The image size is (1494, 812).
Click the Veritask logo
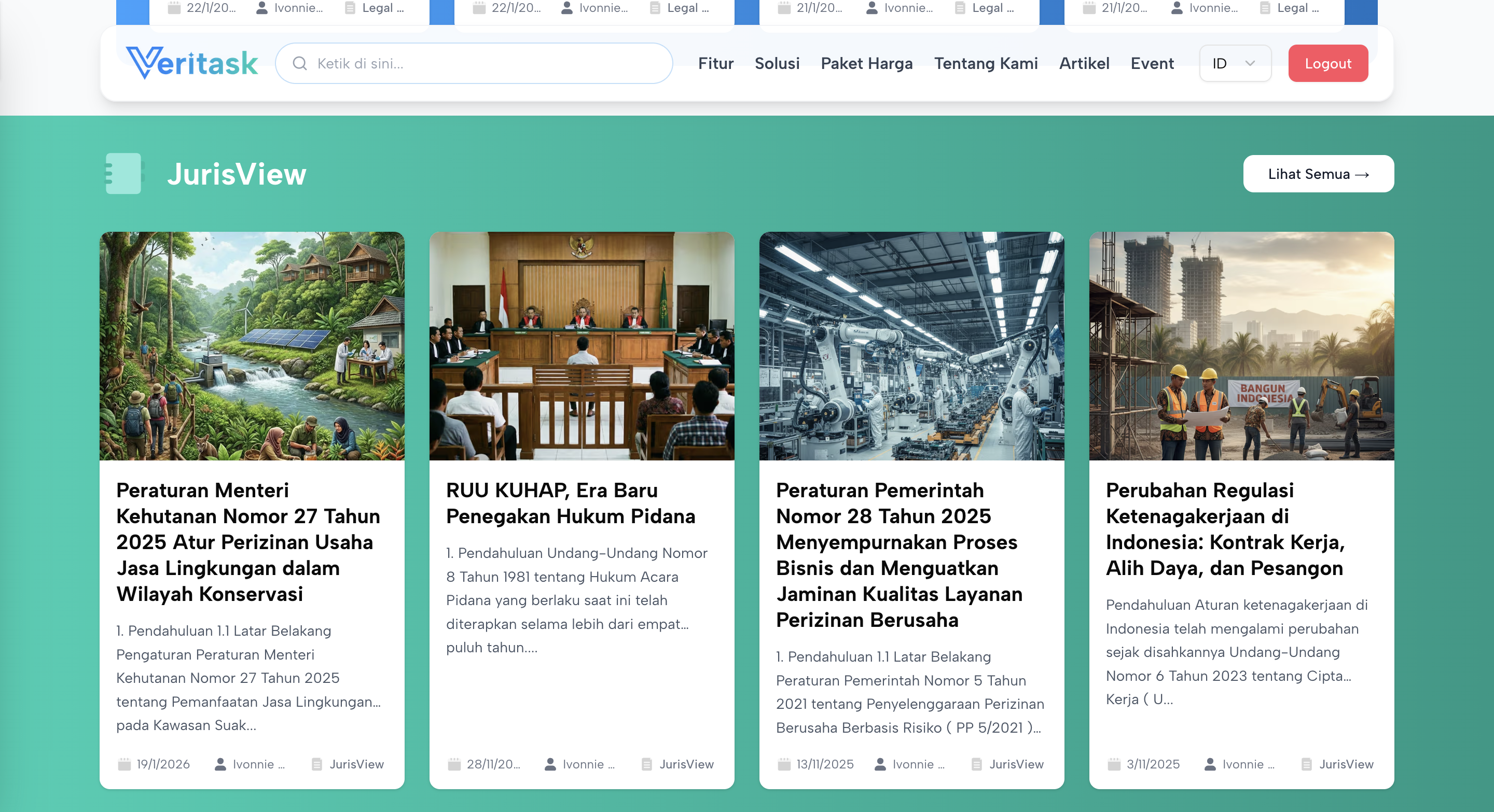click(192, 63)
